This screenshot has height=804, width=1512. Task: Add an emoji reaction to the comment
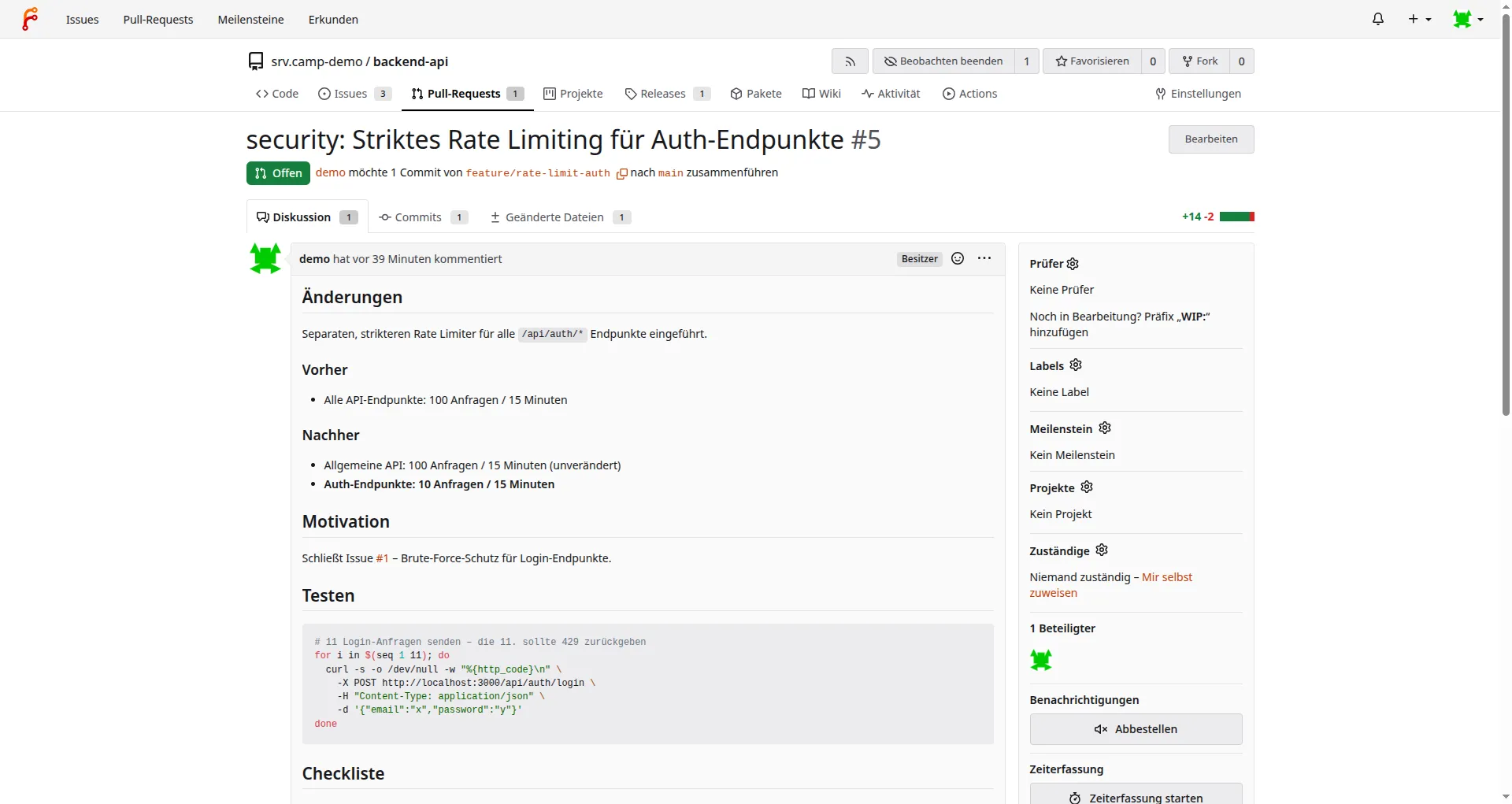point(958,258)
